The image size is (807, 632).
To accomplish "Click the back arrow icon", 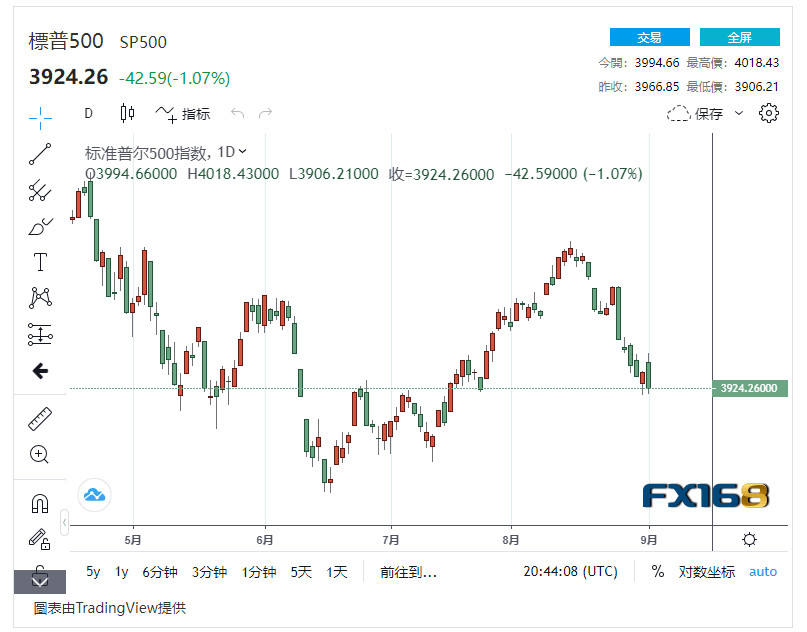I will click(40, 371).
